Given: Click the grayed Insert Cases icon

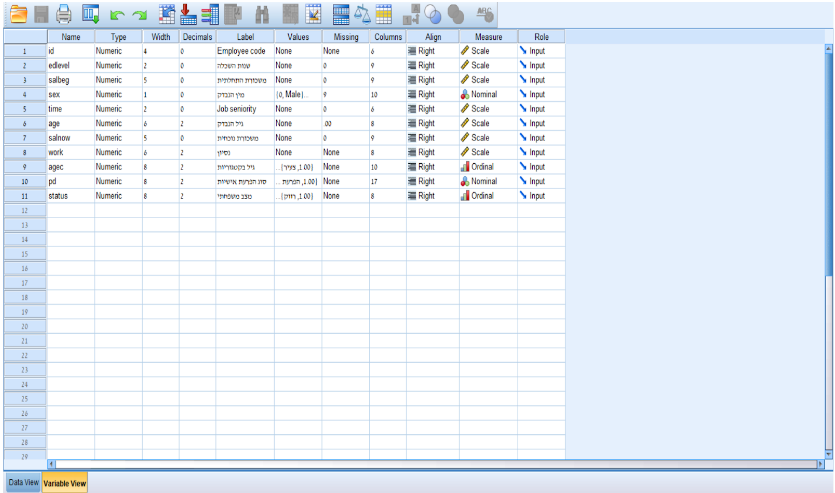Looking at the screenshot, I should click(x=290, y=14).
